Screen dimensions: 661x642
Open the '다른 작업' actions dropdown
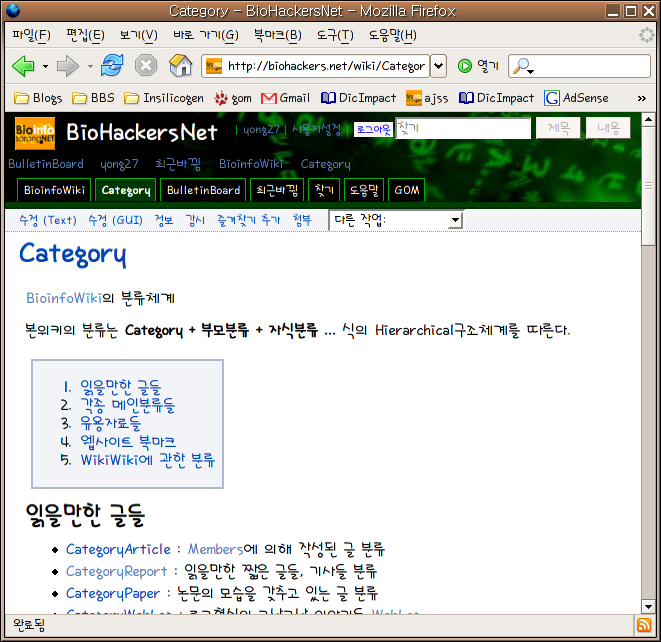(396, 220)
